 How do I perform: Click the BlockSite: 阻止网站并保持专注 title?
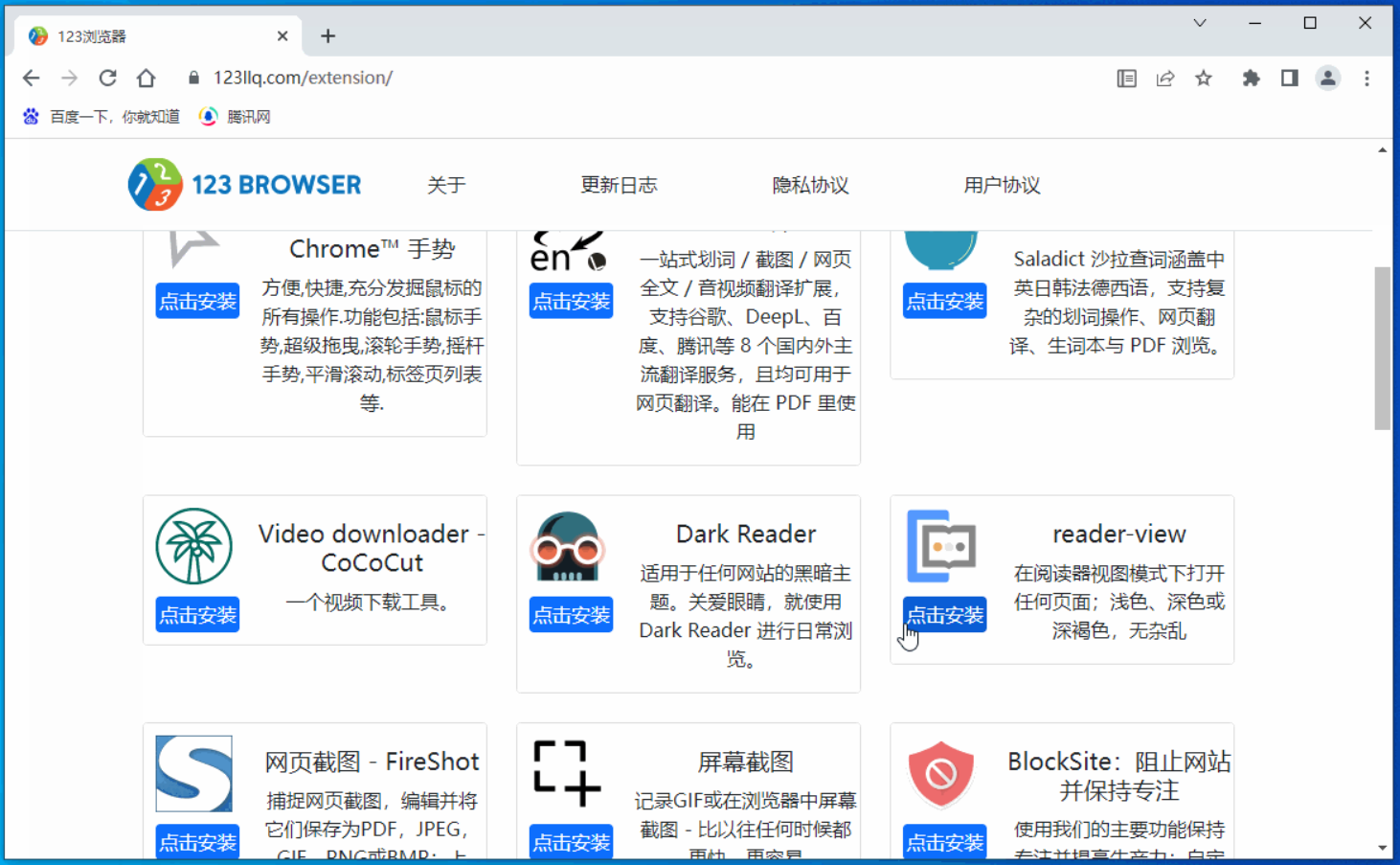tap(1119, 776)
